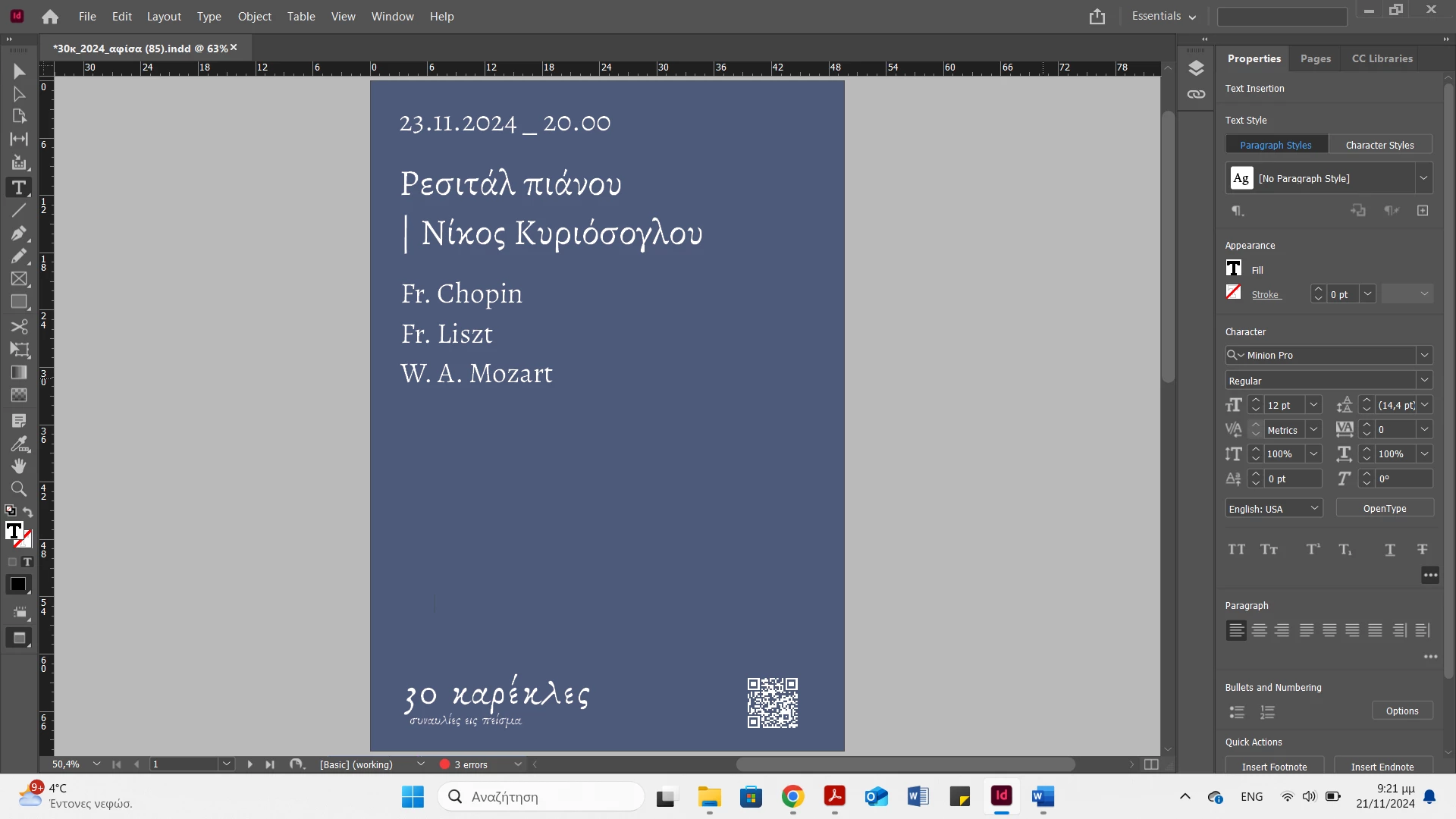
Task: Select the Zoom tool magnifier
Action: pos(19,489)
